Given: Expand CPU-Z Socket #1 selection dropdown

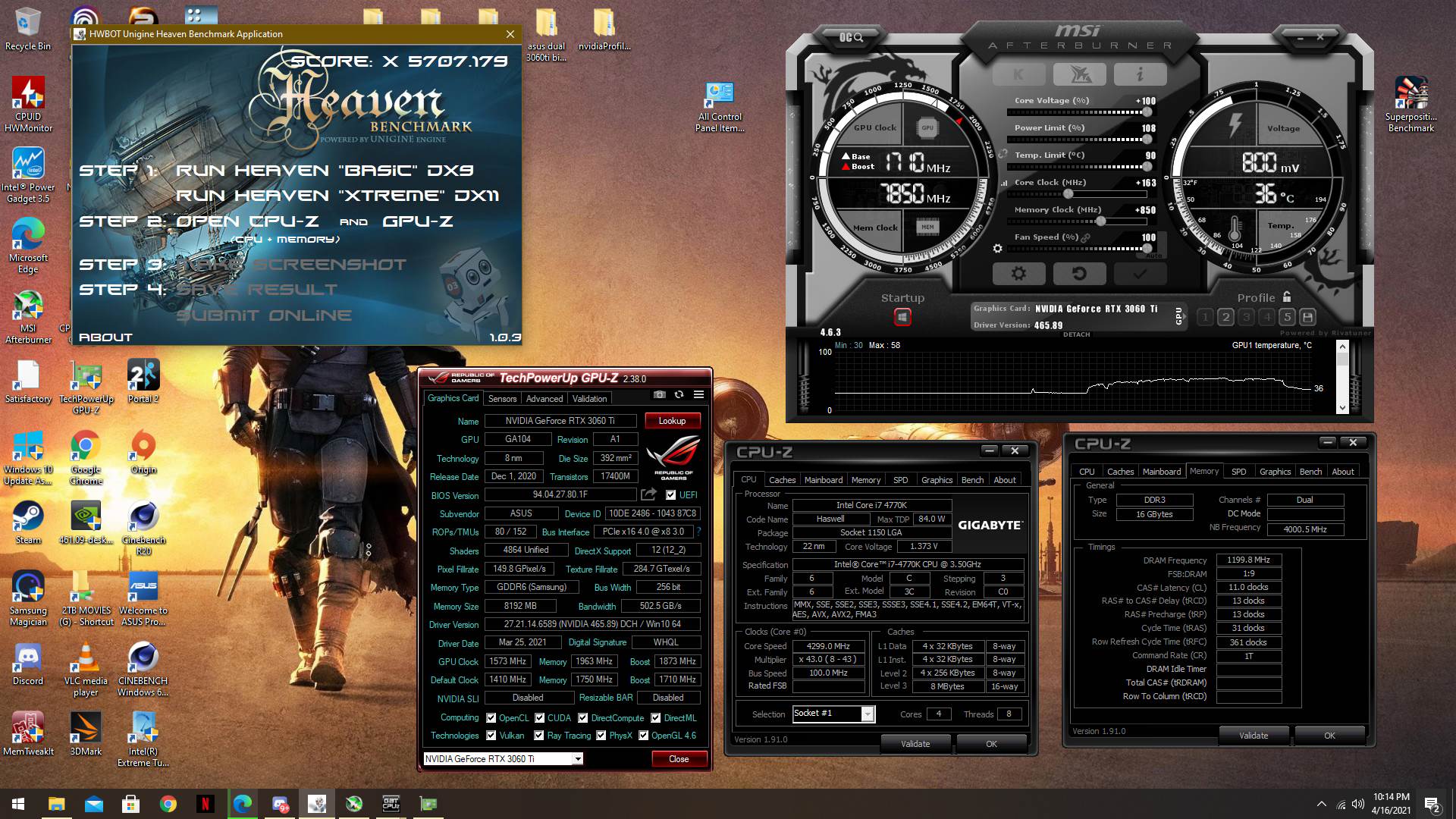Looking at the screenshot, I should point(868,714).
